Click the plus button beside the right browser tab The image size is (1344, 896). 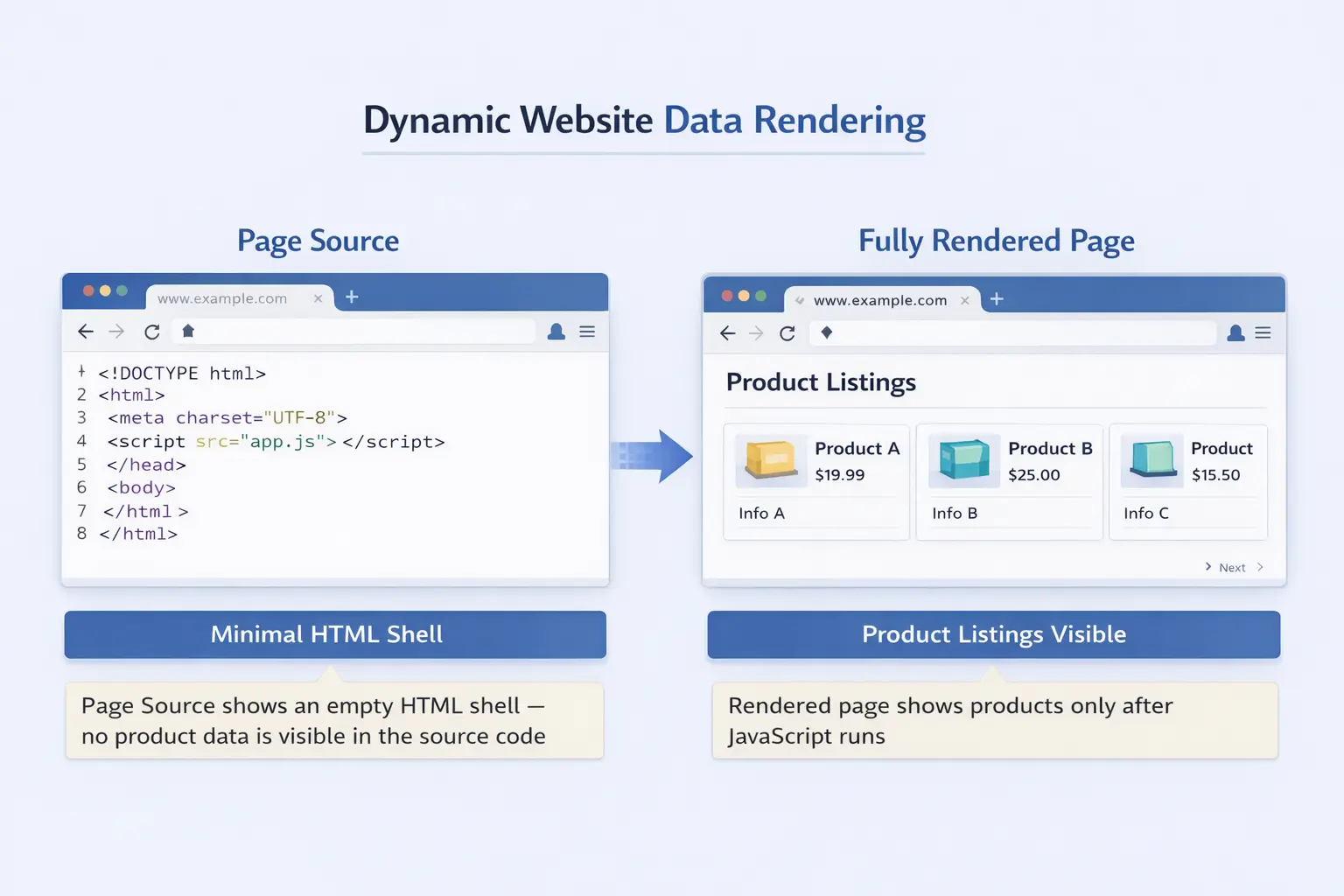click(996, 298)
